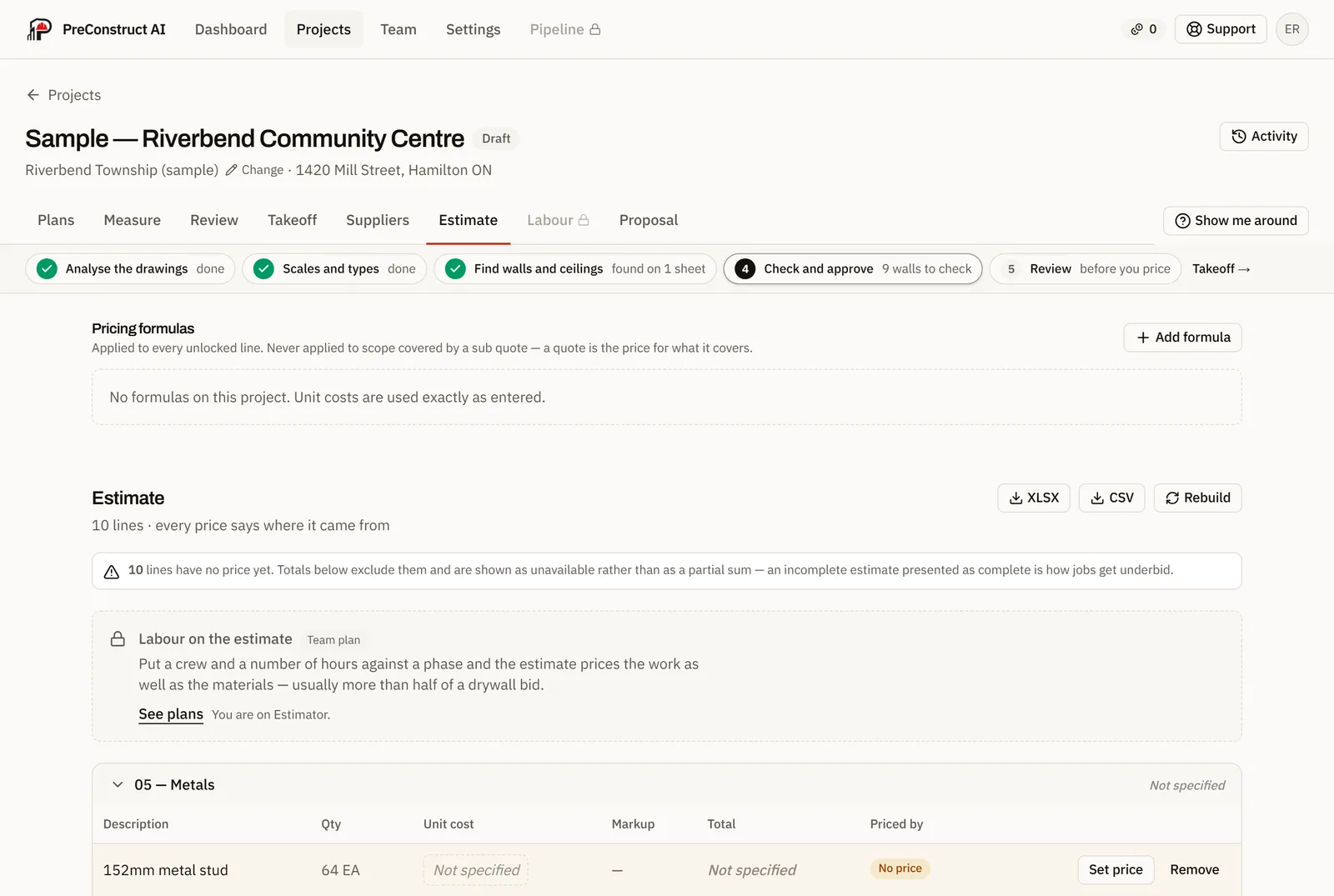
Task: Click the lock icon on the Labour tab
Action: pyautogui.click(x=584, y=220)
